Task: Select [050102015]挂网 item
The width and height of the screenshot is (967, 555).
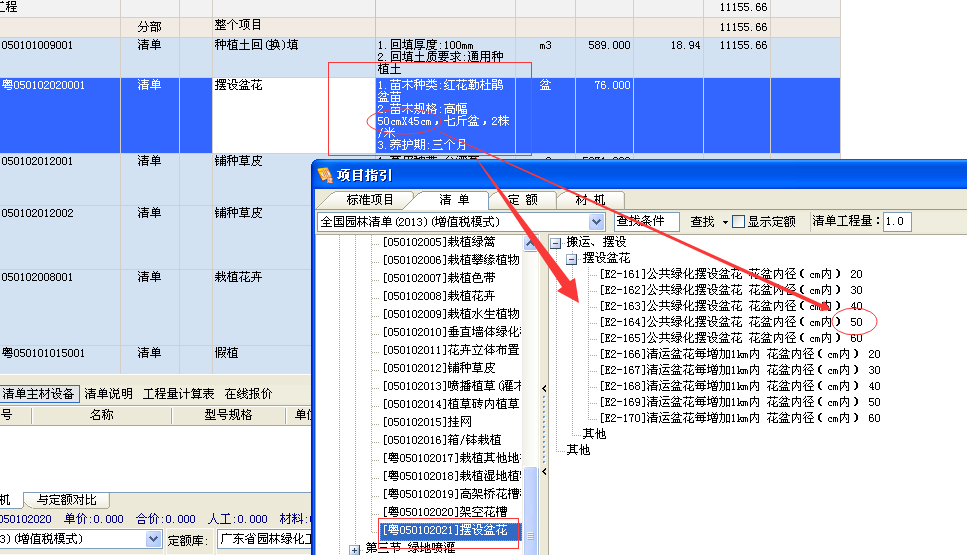Action: point(427,422)
